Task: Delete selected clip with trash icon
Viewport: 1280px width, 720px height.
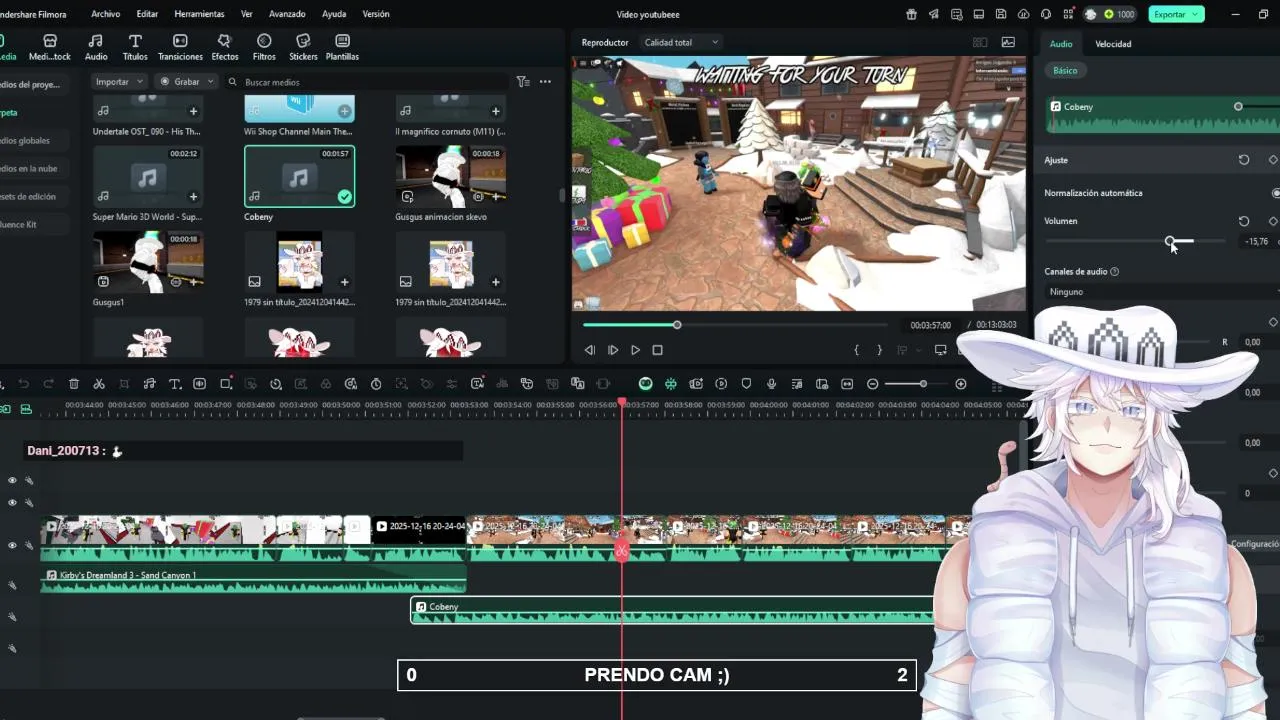Action: pos(74,384)
